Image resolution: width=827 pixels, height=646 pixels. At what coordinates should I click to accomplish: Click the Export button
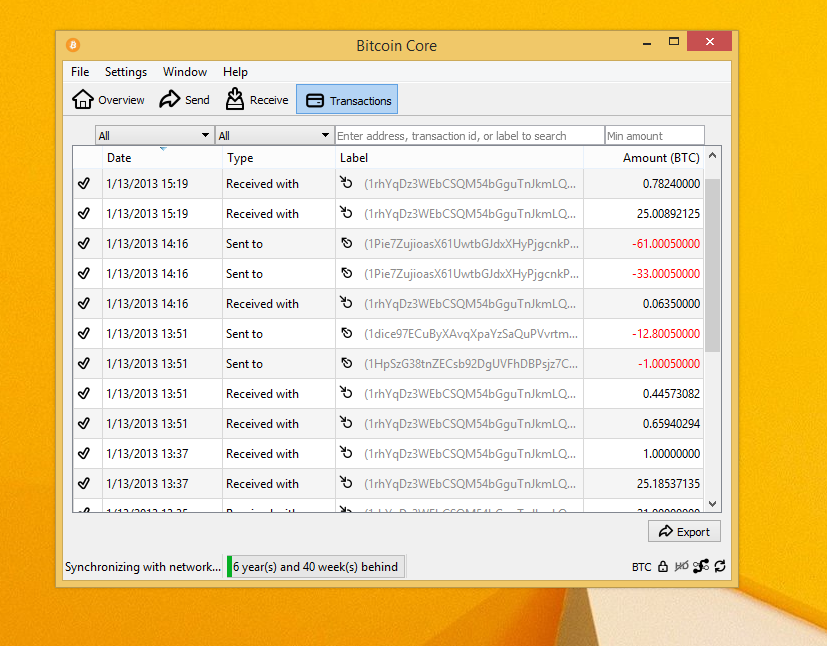point(684,532)
